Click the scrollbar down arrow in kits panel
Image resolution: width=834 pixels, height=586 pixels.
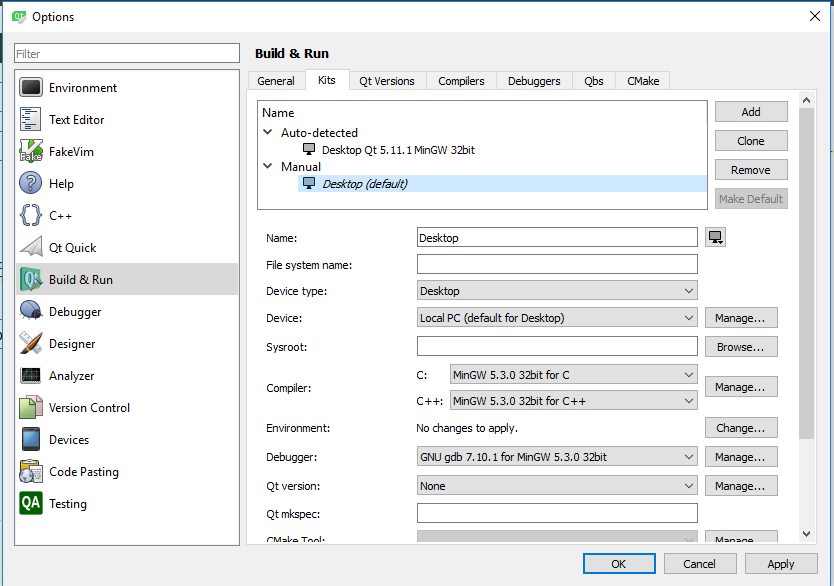806,534
